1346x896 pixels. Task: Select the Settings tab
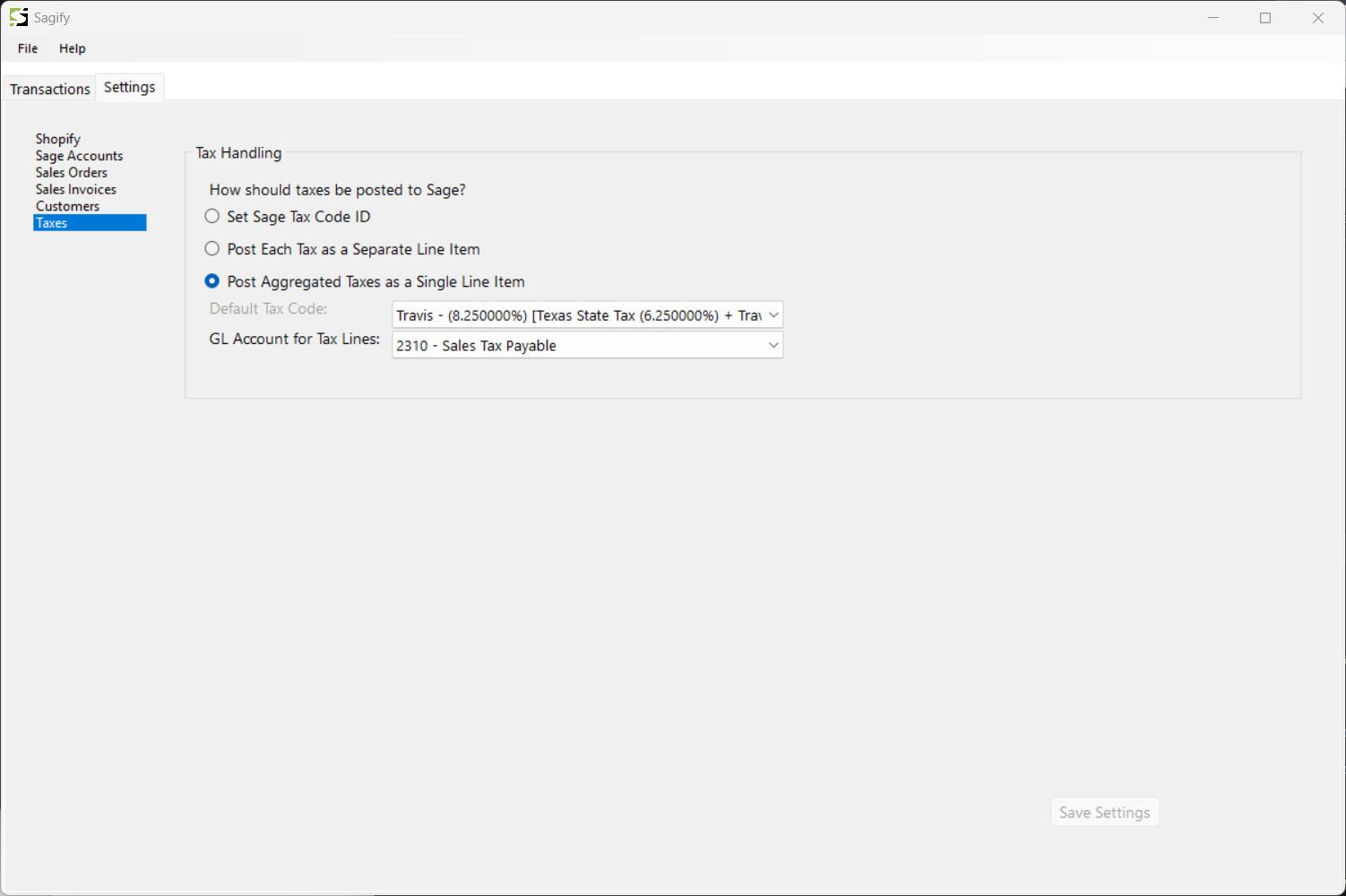coord(130,87)
